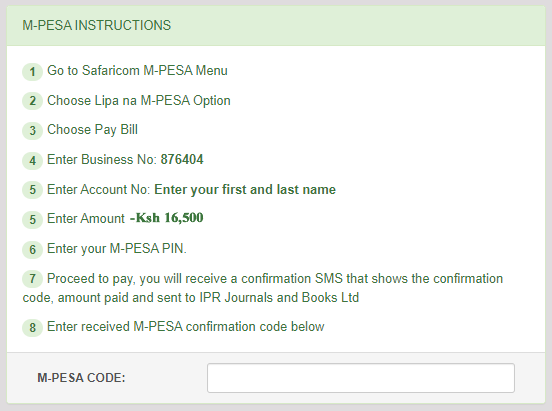This screenshot has width=552, height=411.
Task: Click the step 3 number badge
Action: coord(32,131)
